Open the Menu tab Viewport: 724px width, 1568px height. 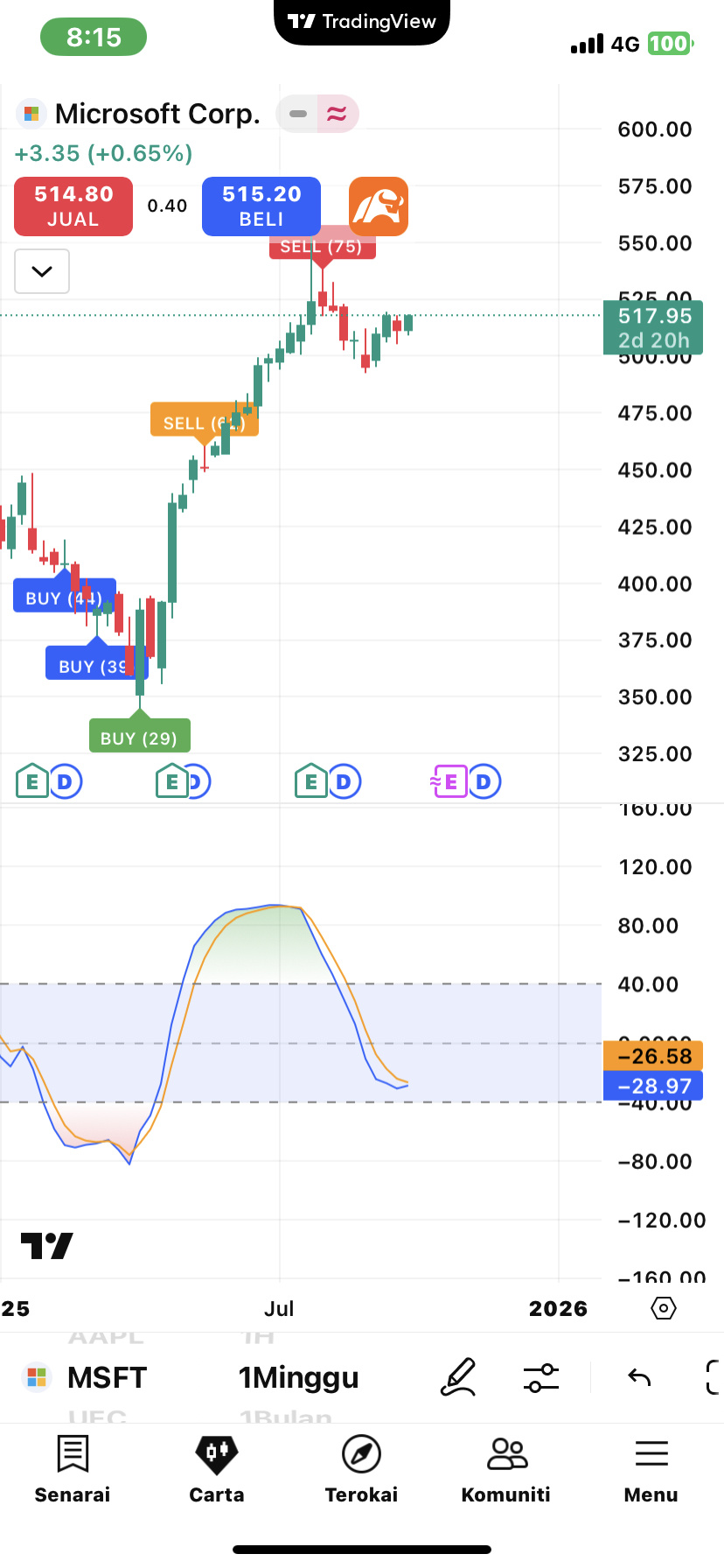[651, 1470]
